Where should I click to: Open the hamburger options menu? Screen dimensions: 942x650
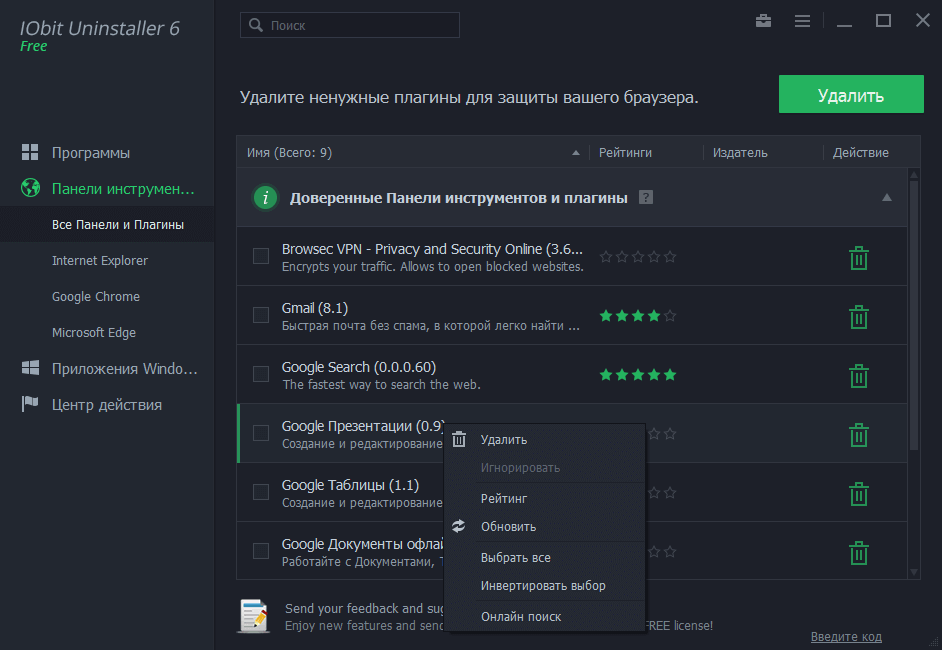802,21
